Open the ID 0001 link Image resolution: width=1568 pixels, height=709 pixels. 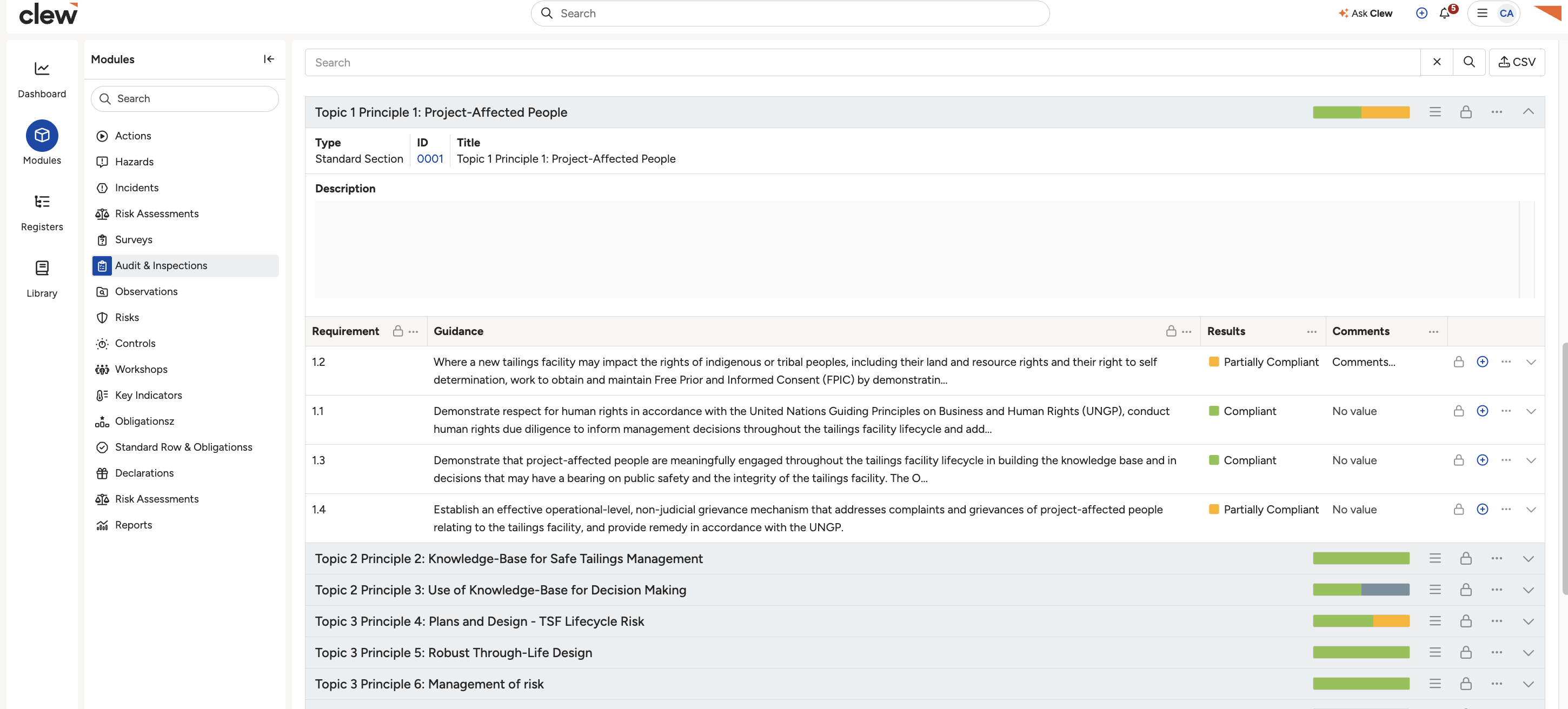pyautogui.click(x=430, y=159)
